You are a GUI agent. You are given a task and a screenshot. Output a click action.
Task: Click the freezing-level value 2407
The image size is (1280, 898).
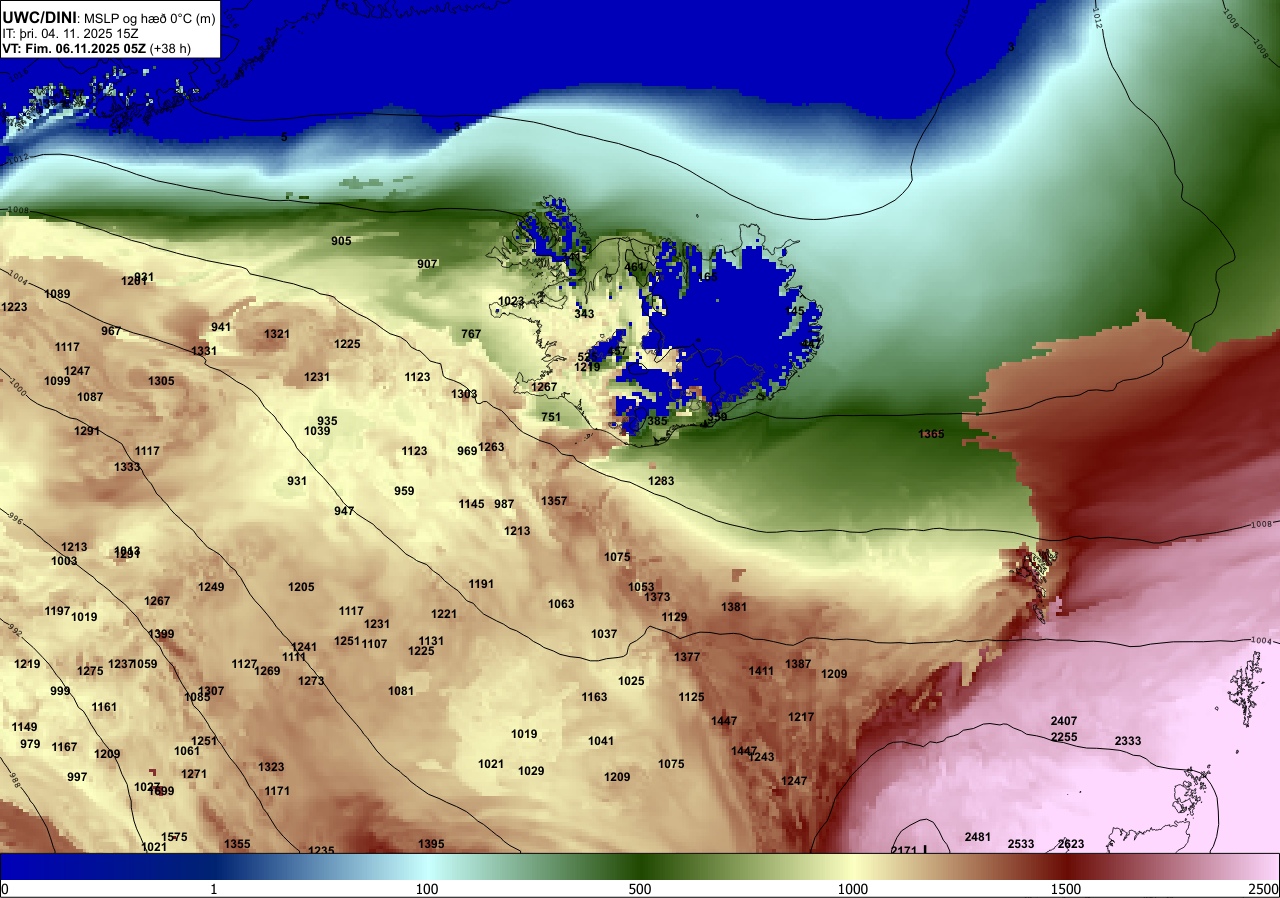pyautogui.click(x=1064, y=721)
